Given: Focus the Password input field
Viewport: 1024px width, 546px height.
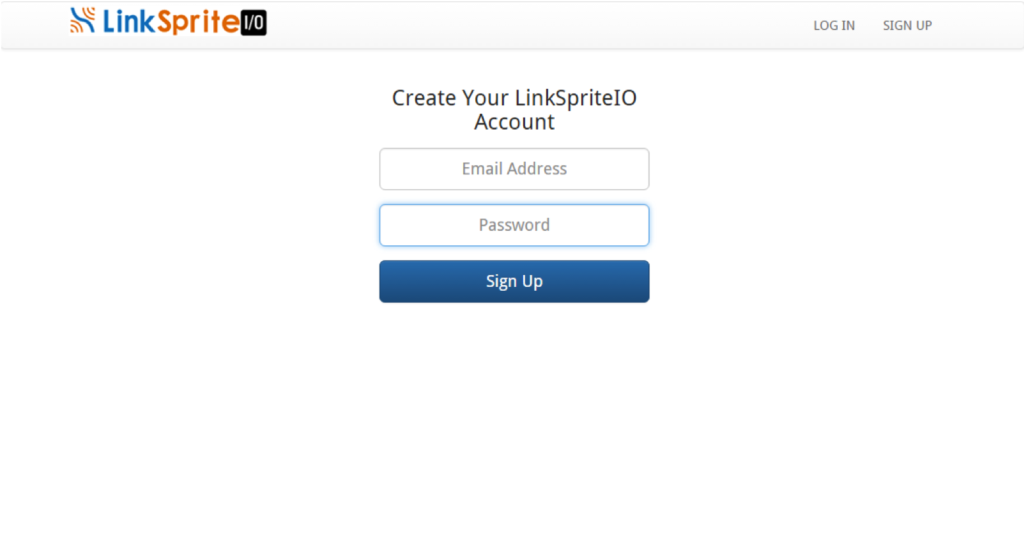Looking at the screenshot, I should click(514, 225).
